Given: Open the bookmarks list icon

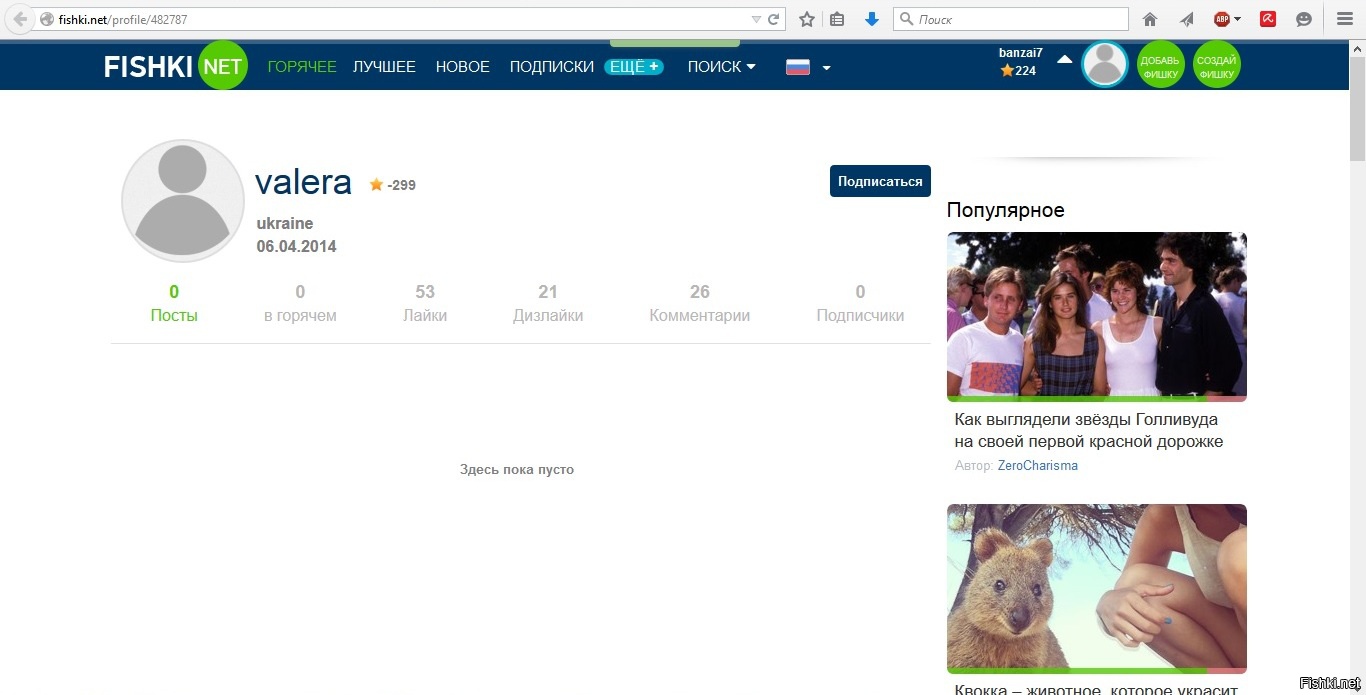Looking at the screenshot, I should point(838,19).
